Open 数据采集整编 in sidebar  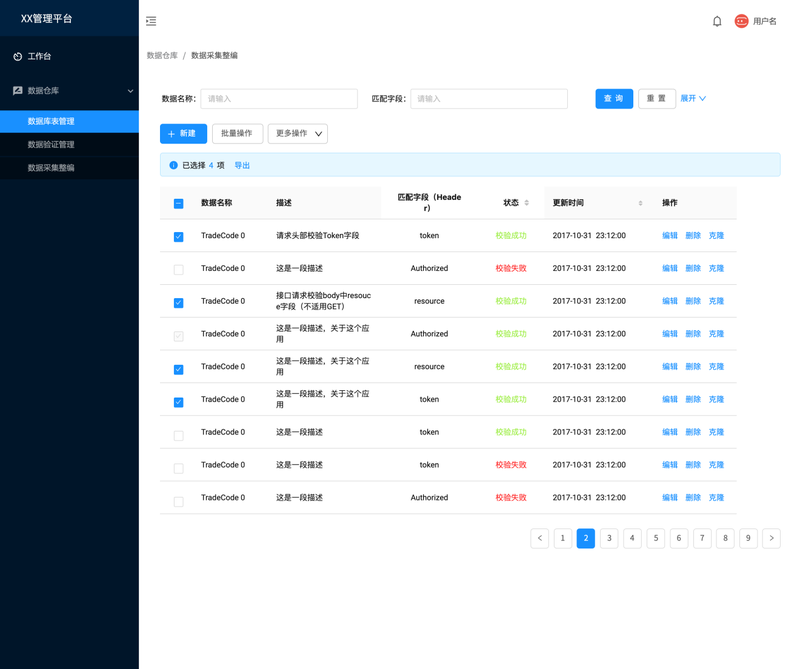(x=51, y=168)
